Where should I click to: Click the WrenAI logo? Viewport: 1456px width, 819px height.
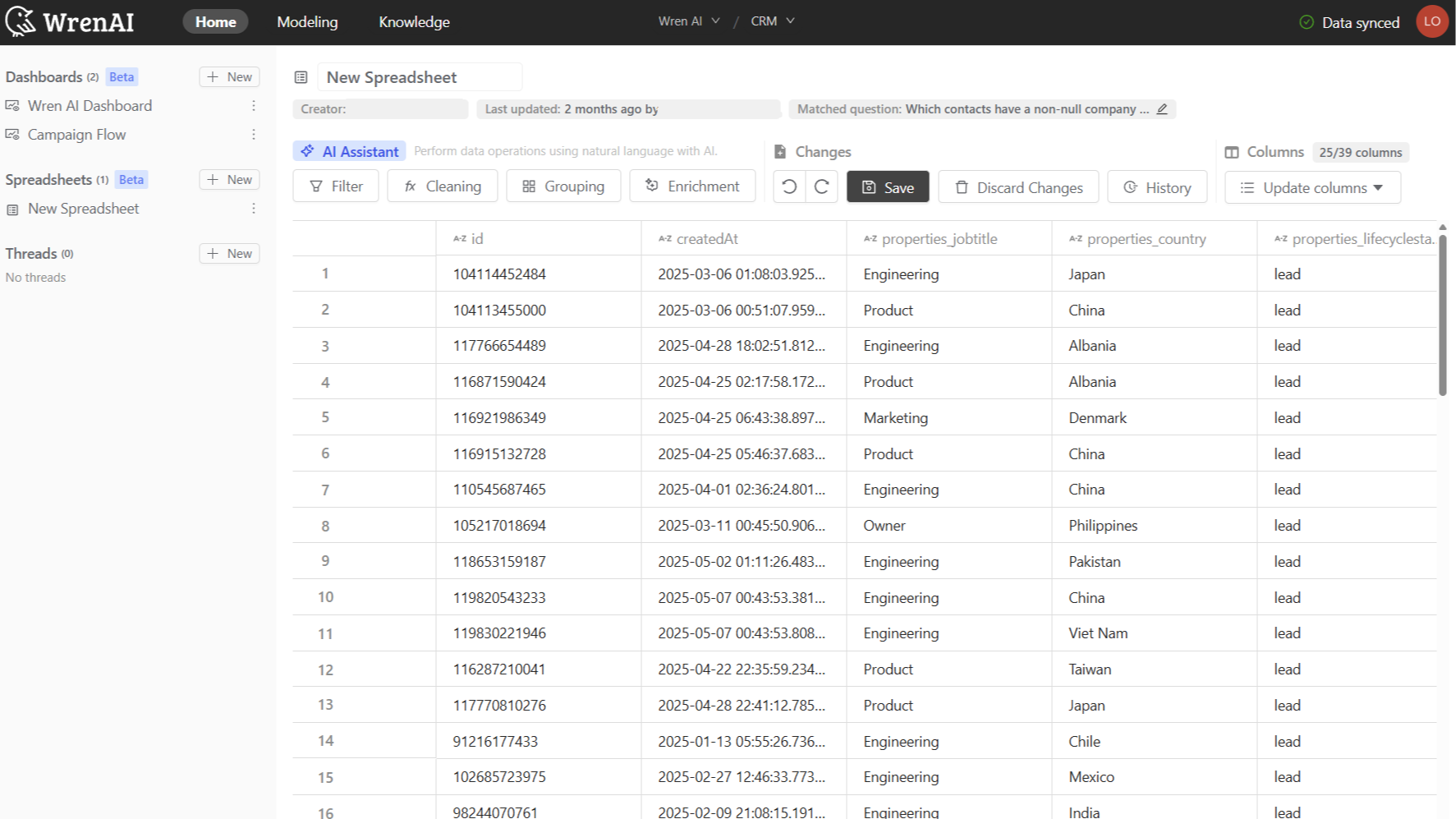[71, 22]
